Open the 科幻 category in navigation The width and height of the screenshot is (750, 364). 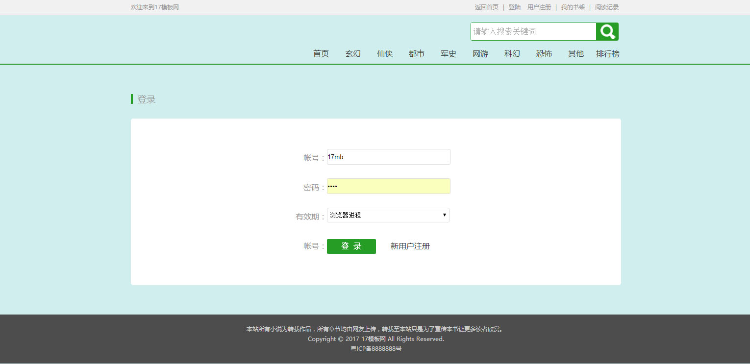pos(512,54)
